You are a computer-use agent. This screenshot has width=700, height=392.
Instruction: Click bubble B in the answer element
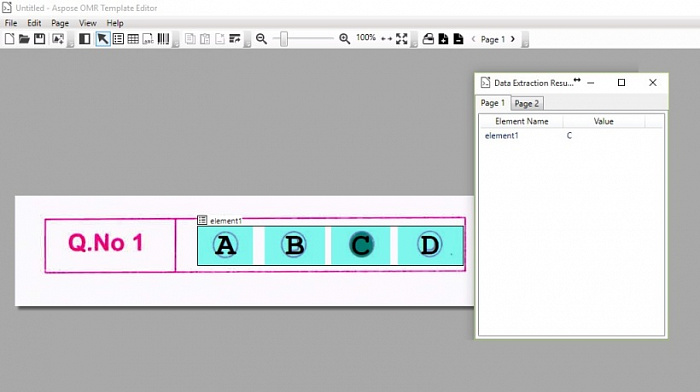pos(294,245)
